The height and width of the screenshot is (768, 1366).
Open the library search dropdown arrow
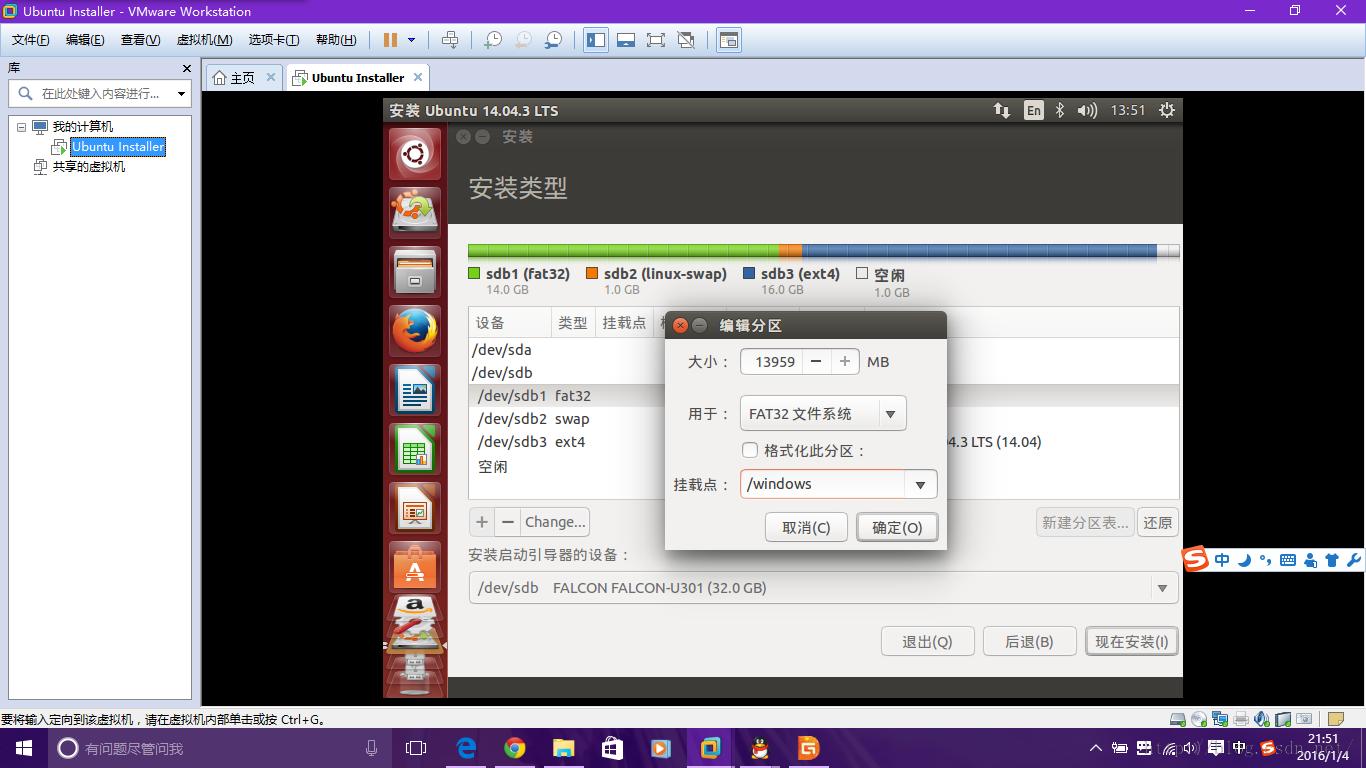(181, 94)
